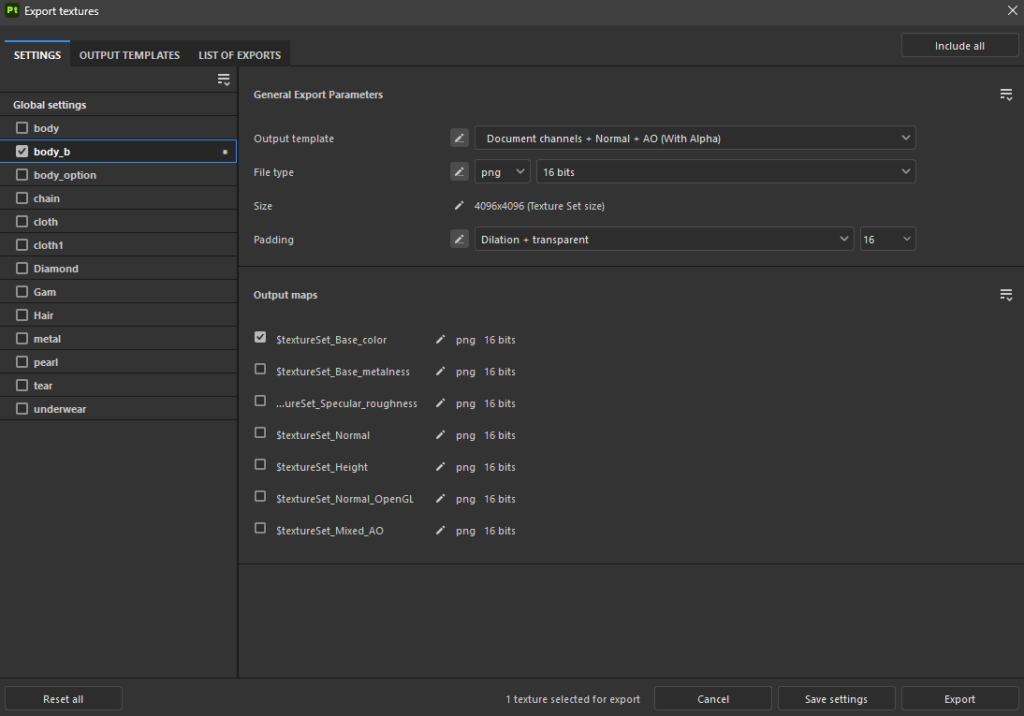Edit format for Specular_roughness map
The width and height of the screenshot is (1024, 716).
[440, 403]
